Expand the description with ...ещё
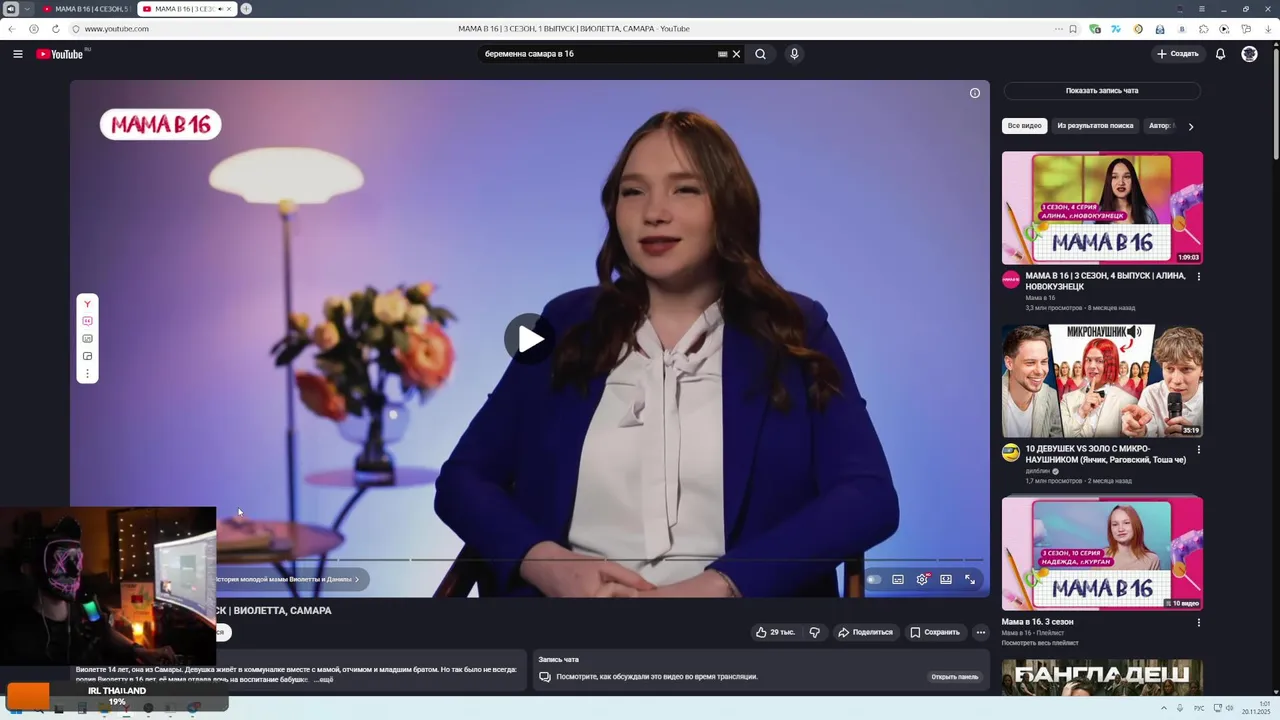 coord(323,680)
